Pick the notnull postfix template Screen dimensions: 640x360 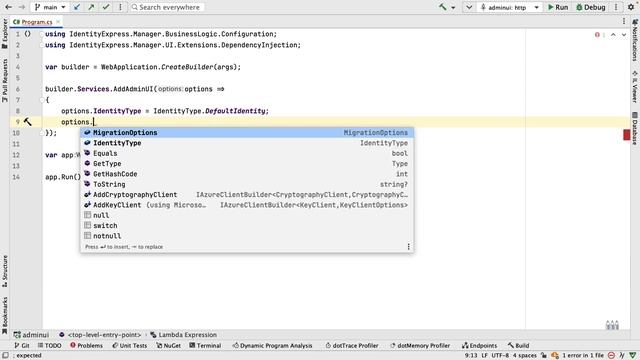coord(247,236)
